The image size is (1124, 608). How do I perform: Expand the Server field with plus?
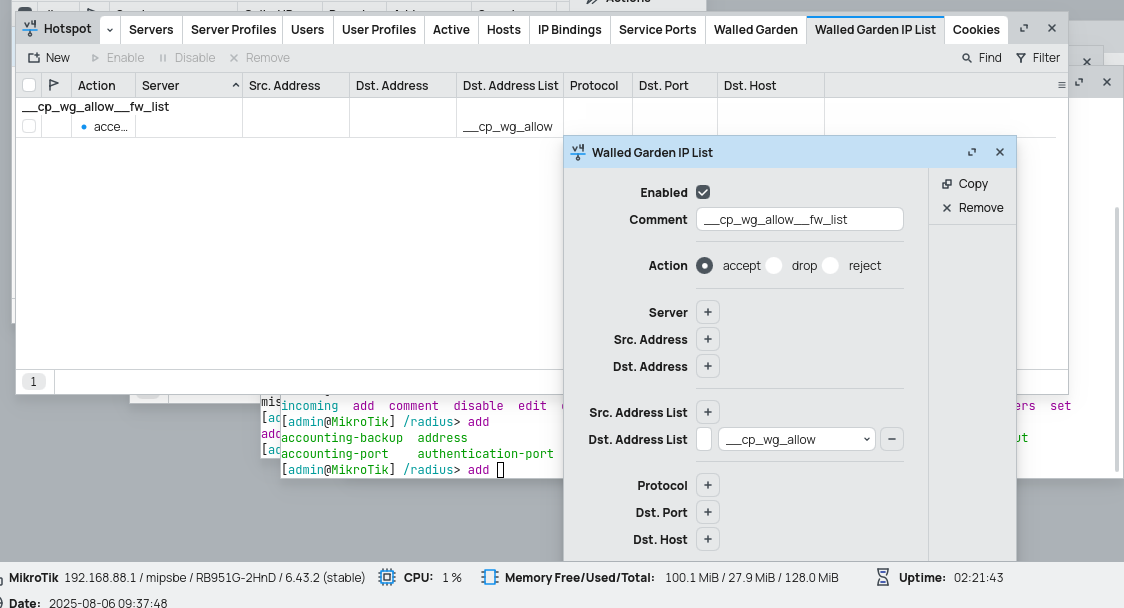(707, 312)
